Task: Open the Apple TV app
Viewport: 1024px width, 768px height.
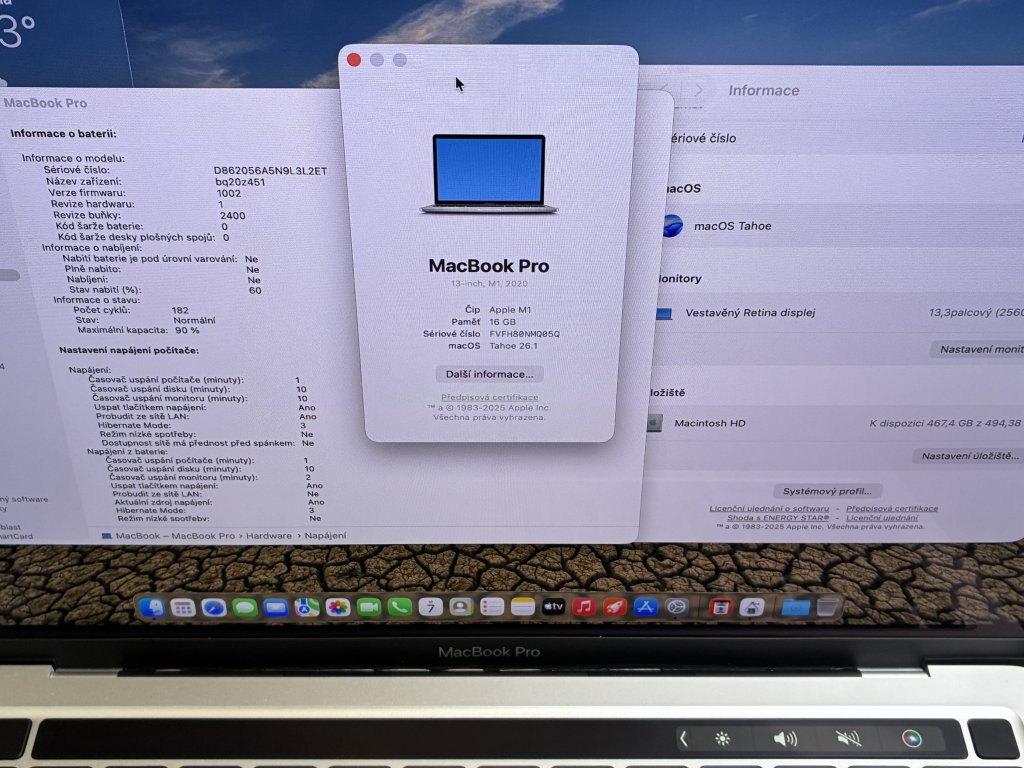Action: tap(553, 606)
